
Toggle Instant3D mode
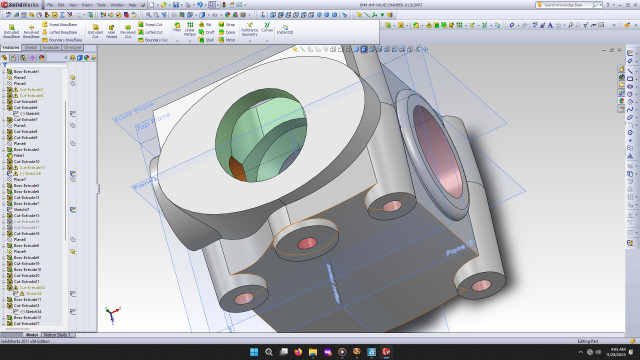point(285,29)
